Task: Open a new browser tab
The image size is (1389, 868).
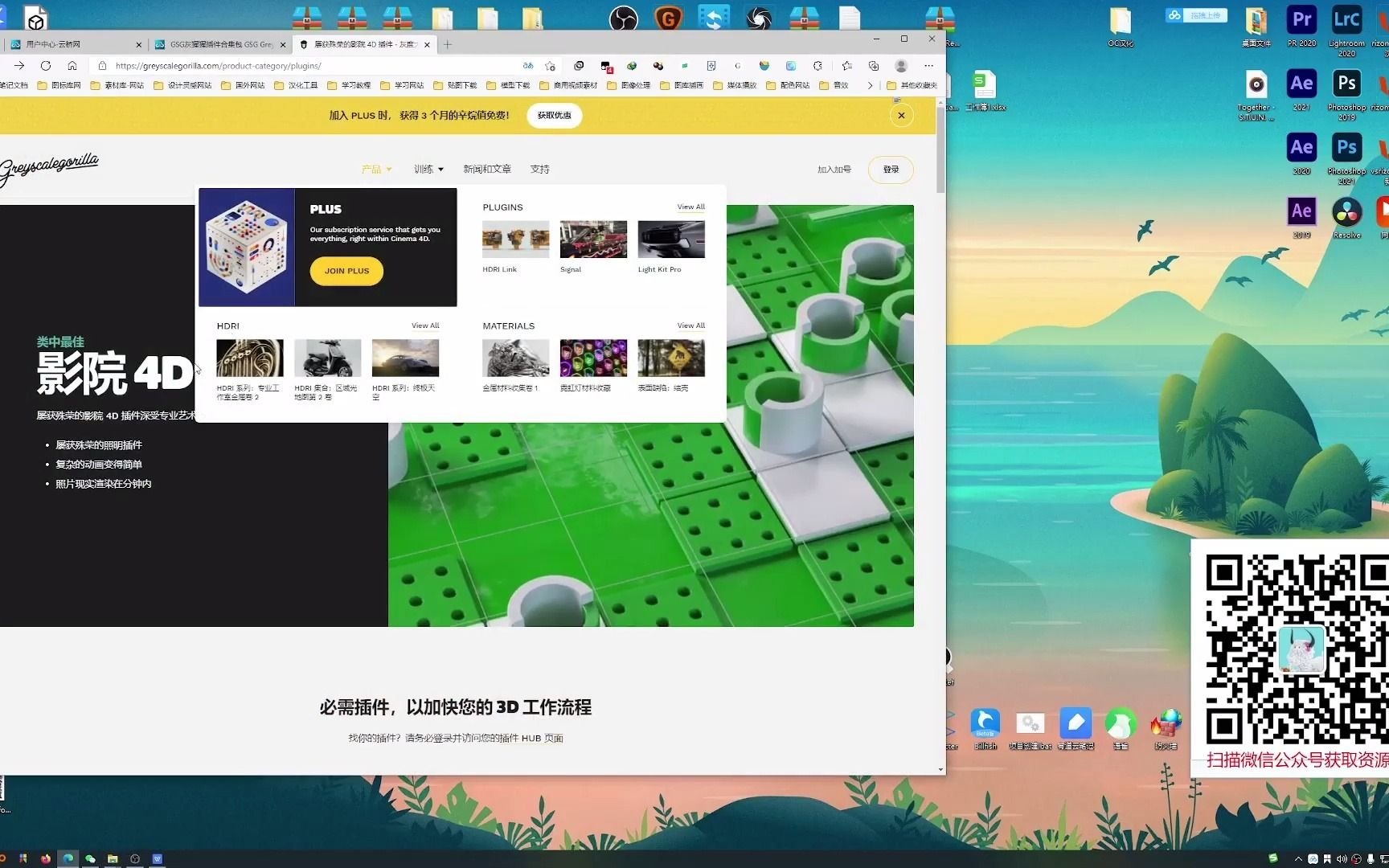Action: tap(448, 44)
